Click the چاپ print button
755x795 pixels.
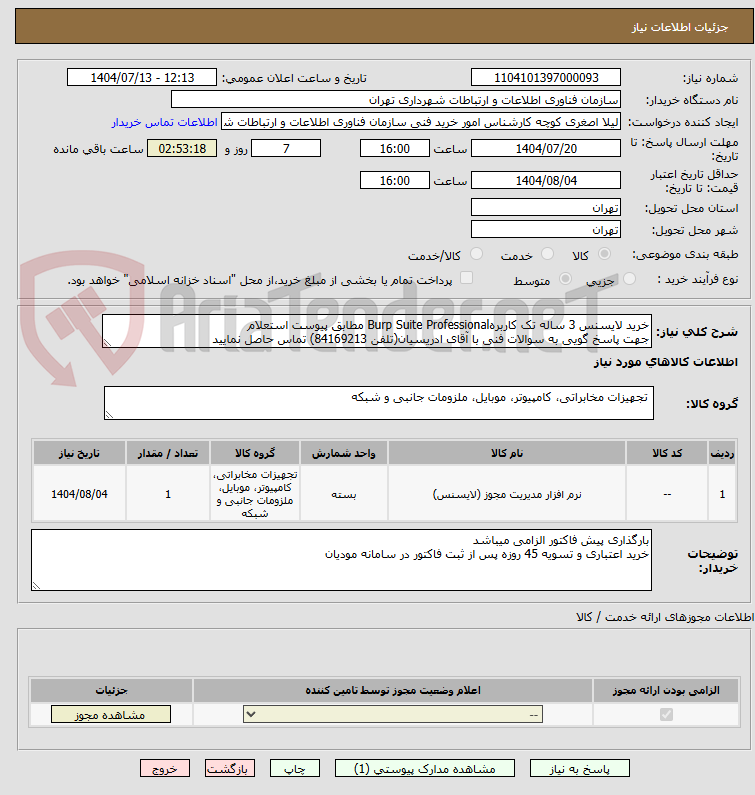(x=295, y=768)
